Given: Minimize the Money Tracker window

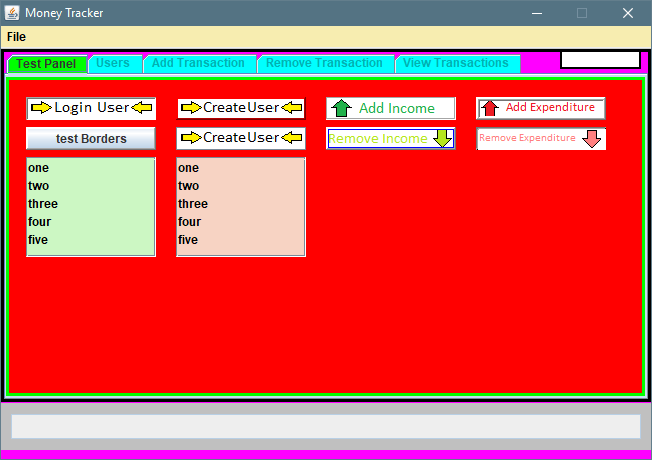Looking at the screenshot, I should (537, 13).
